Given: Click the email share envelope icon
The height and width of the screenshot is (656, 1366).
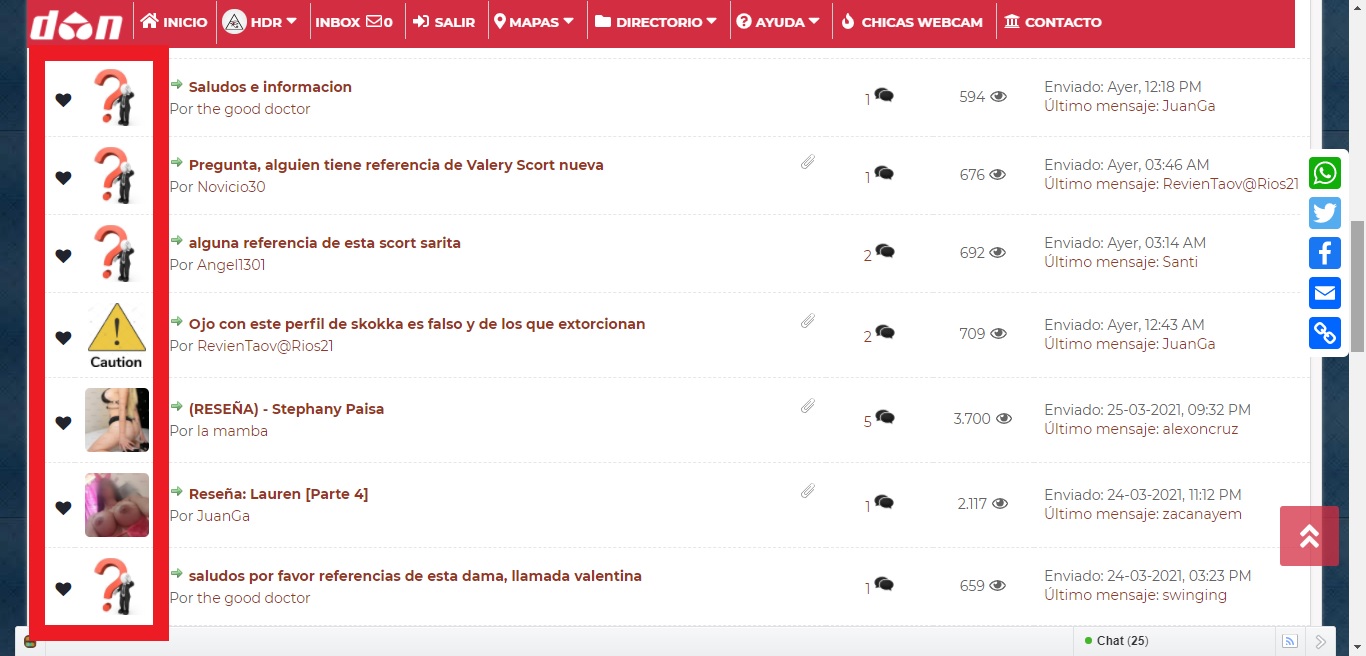Looking at the screenshot, I should click(x=1325, y=293).
